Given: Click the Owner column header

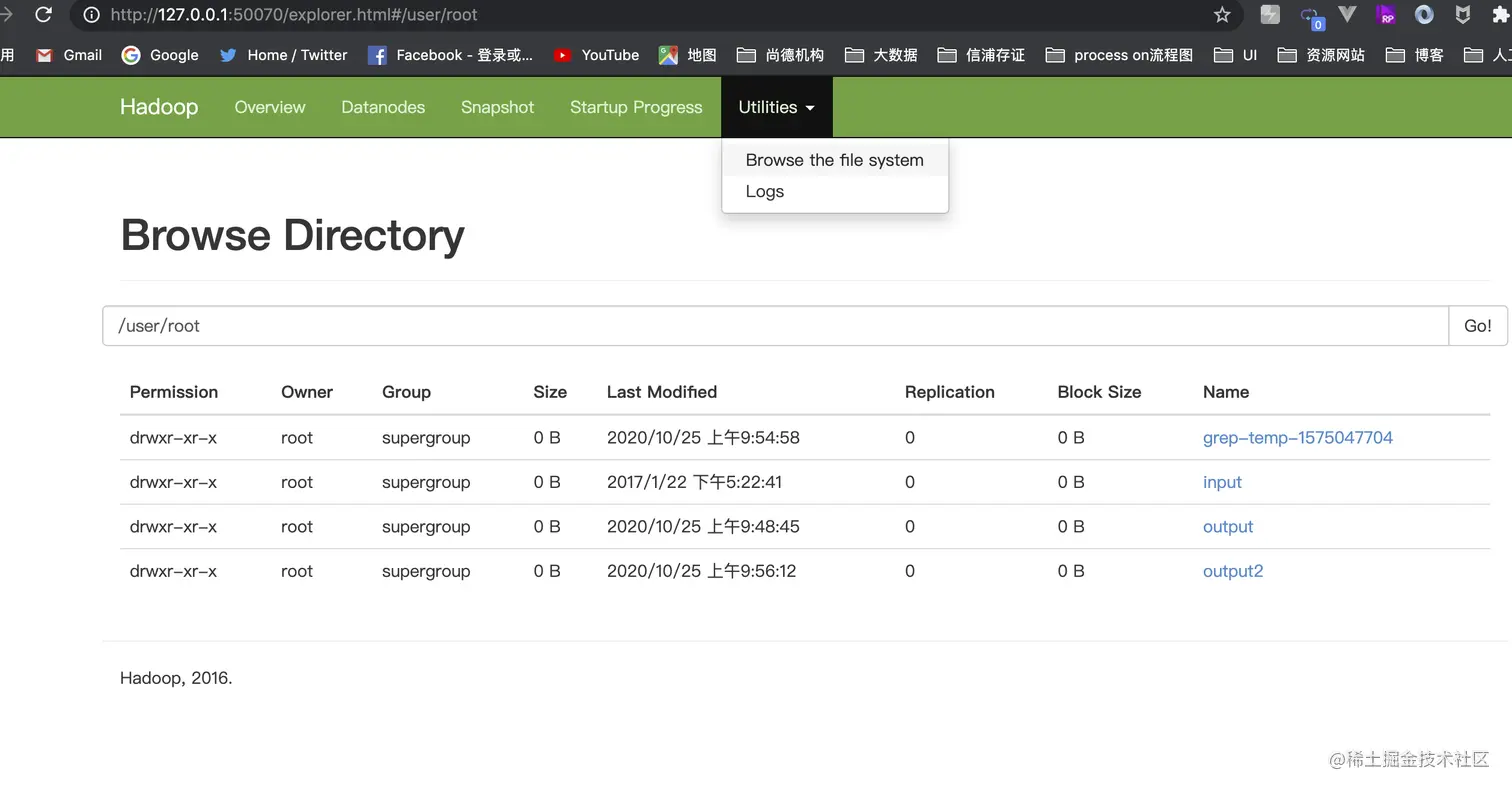Looking at the screenshot, I should point(307,392).
